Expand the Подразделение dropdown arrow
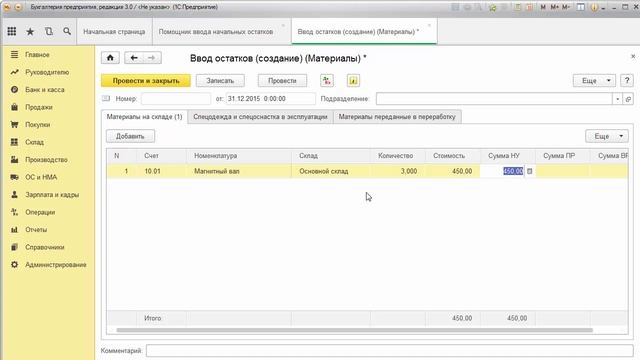 [618, 99]
